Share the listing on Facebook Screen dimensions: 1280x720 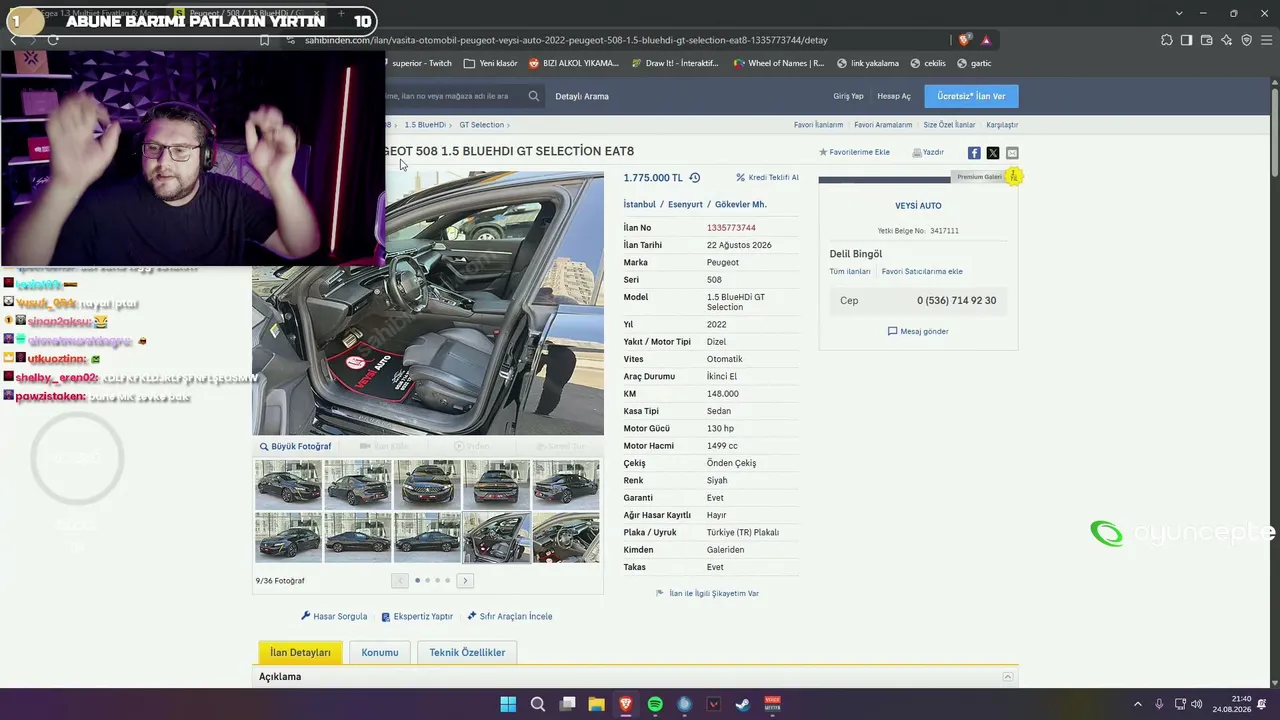click(x=974, y=153)
